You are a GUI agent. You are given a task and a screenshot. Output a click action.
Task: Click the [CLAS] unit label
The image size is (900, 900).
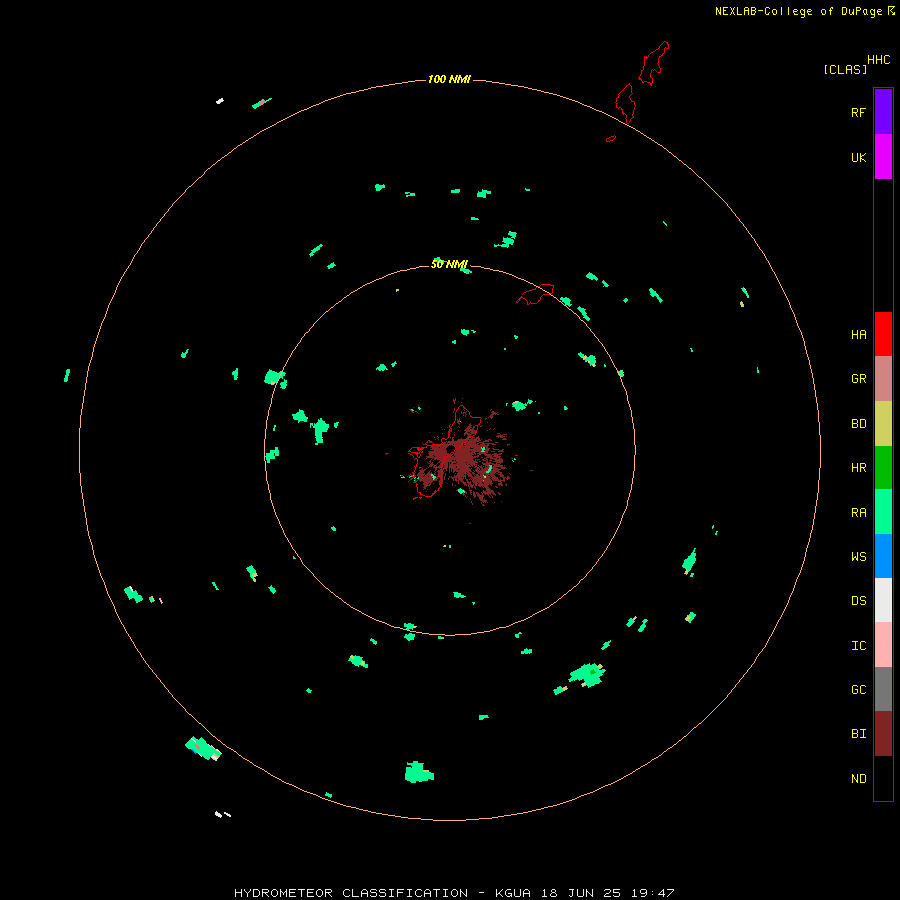845,69
